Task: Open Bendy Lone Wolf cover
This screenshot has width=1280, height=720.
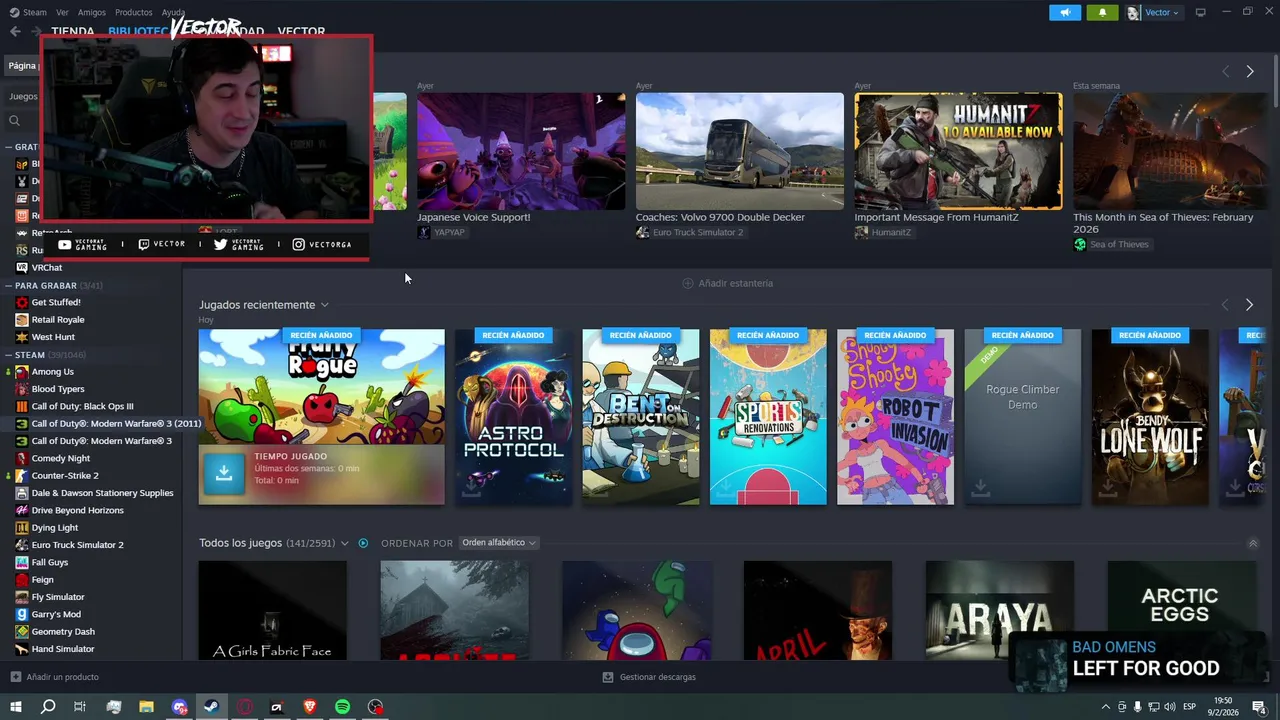Action: (1150, 417)
